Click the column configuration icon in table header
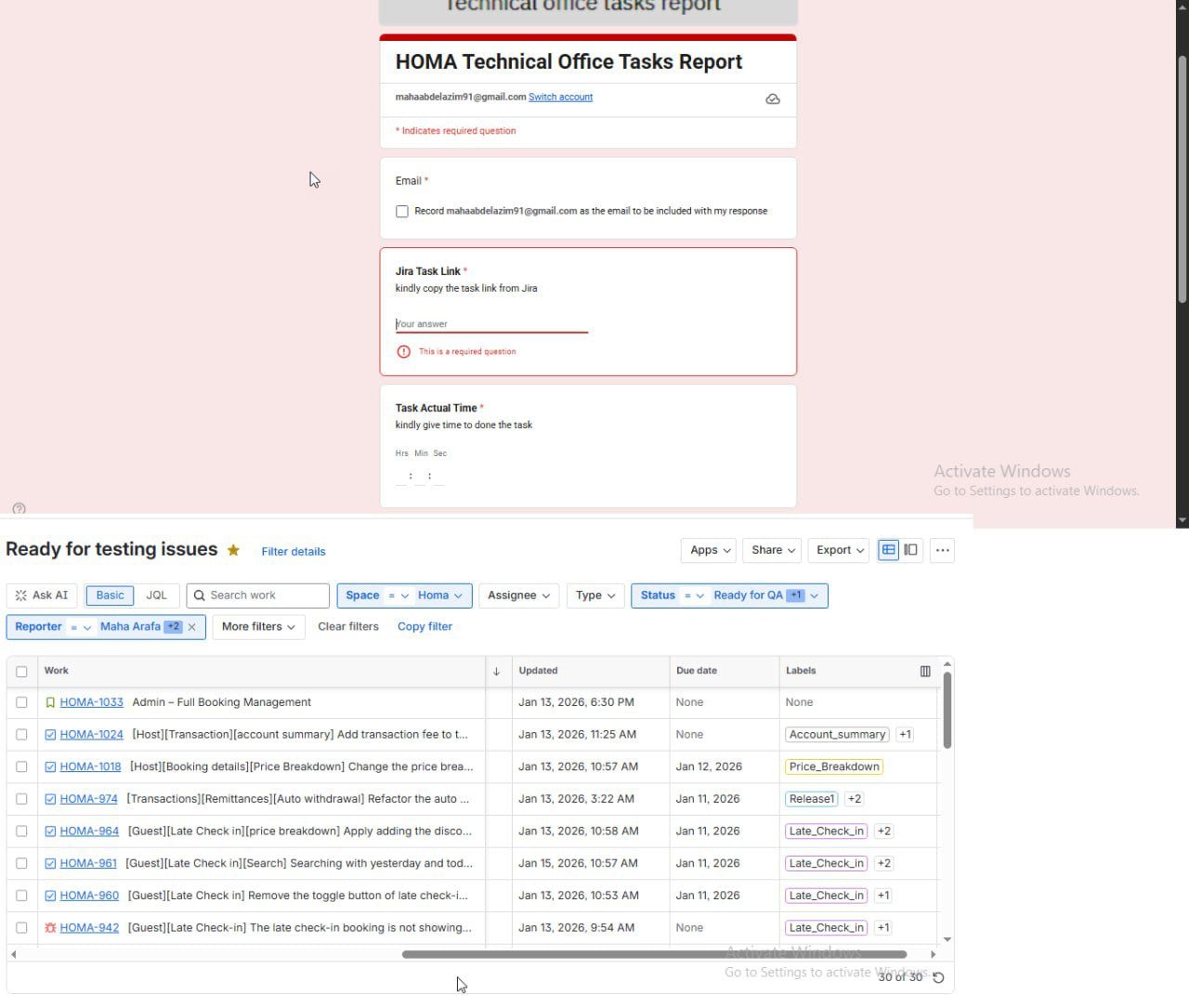This screenshot has height=1008, width=1189. pyautogui.click(x=925, y=671)
